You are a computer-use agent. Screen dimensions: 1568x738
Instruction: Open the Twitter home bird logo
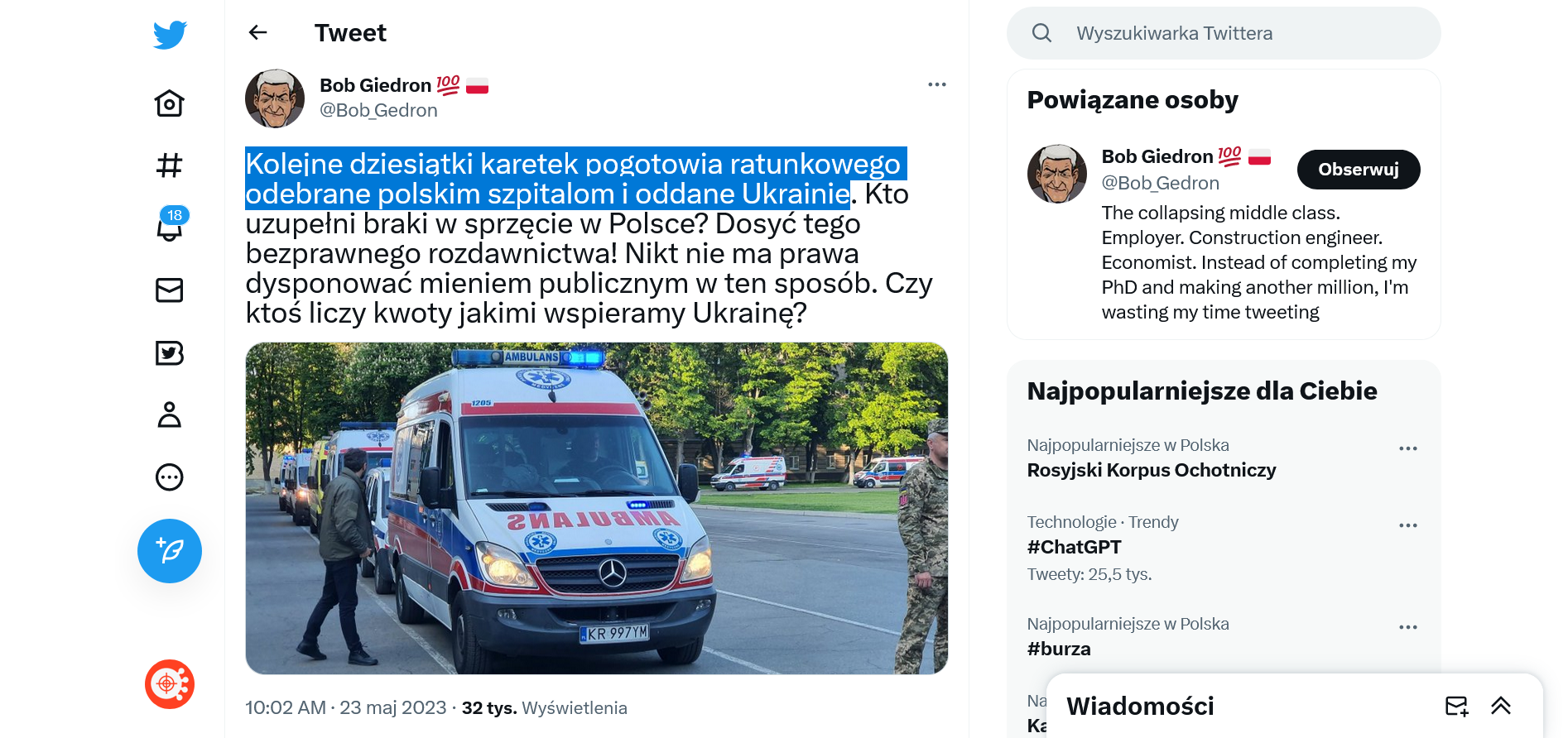[170, 35]
